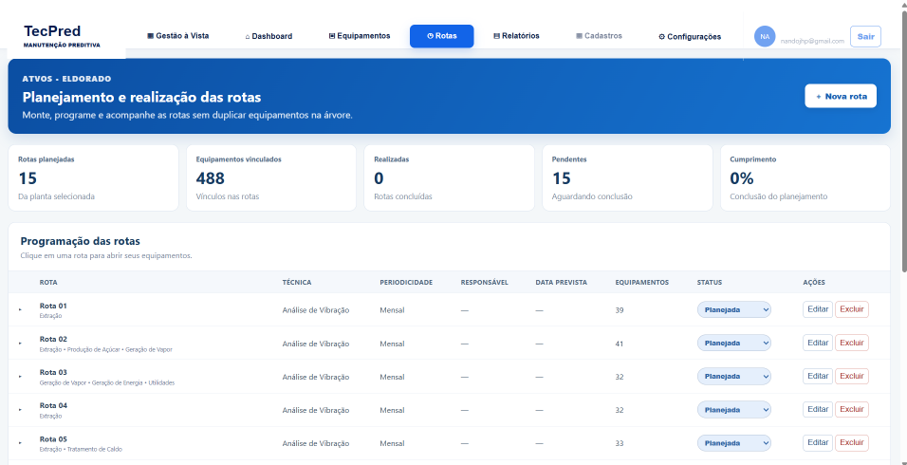
Task: Click the Rota 04 name
Action: (x=53, y=405)
